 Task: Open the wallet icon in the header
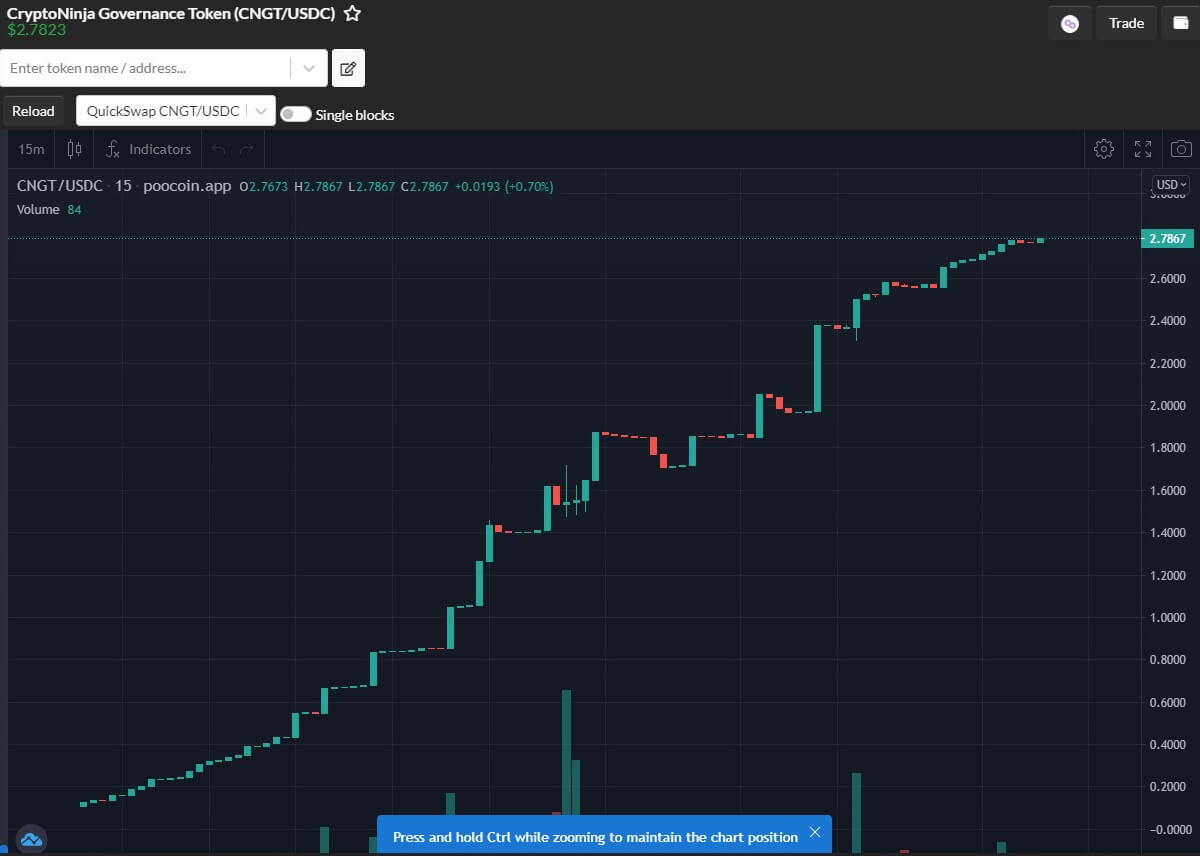[x=1180, y=23]
